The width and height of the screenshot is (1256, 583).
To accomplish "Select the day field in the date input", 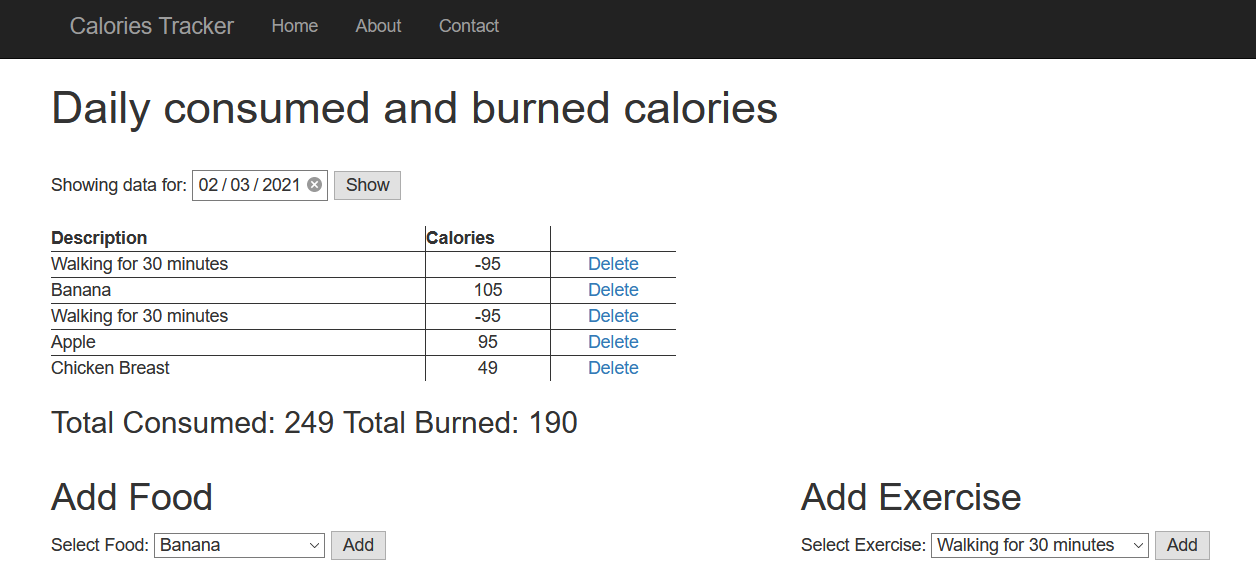I will (240, 185).
